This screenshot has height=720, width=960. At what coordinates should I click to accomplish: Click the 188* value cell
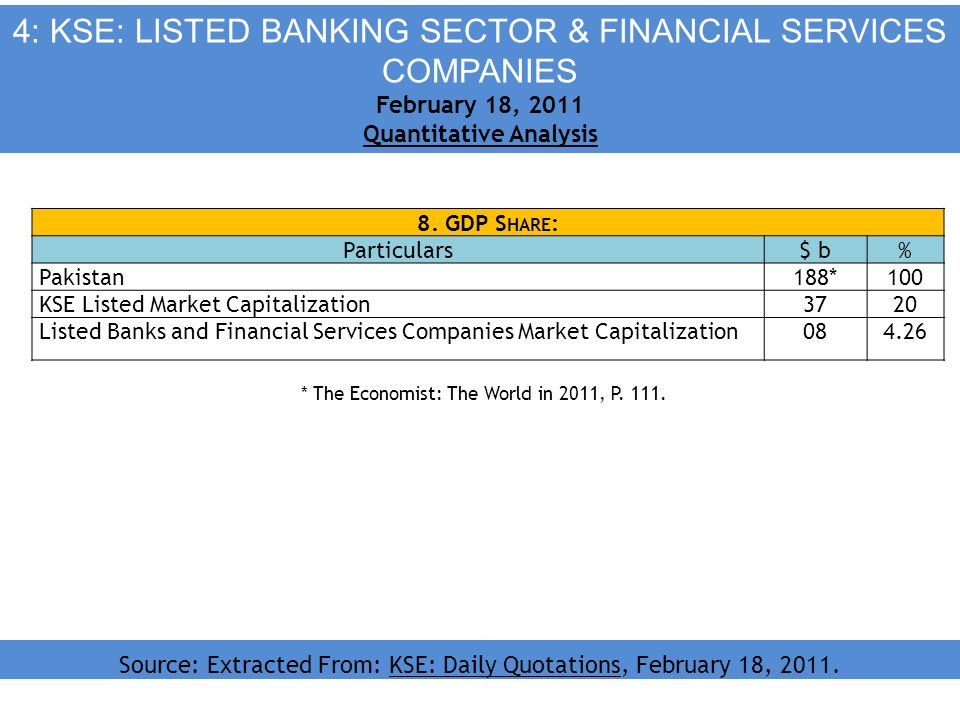tap(815, 277)
